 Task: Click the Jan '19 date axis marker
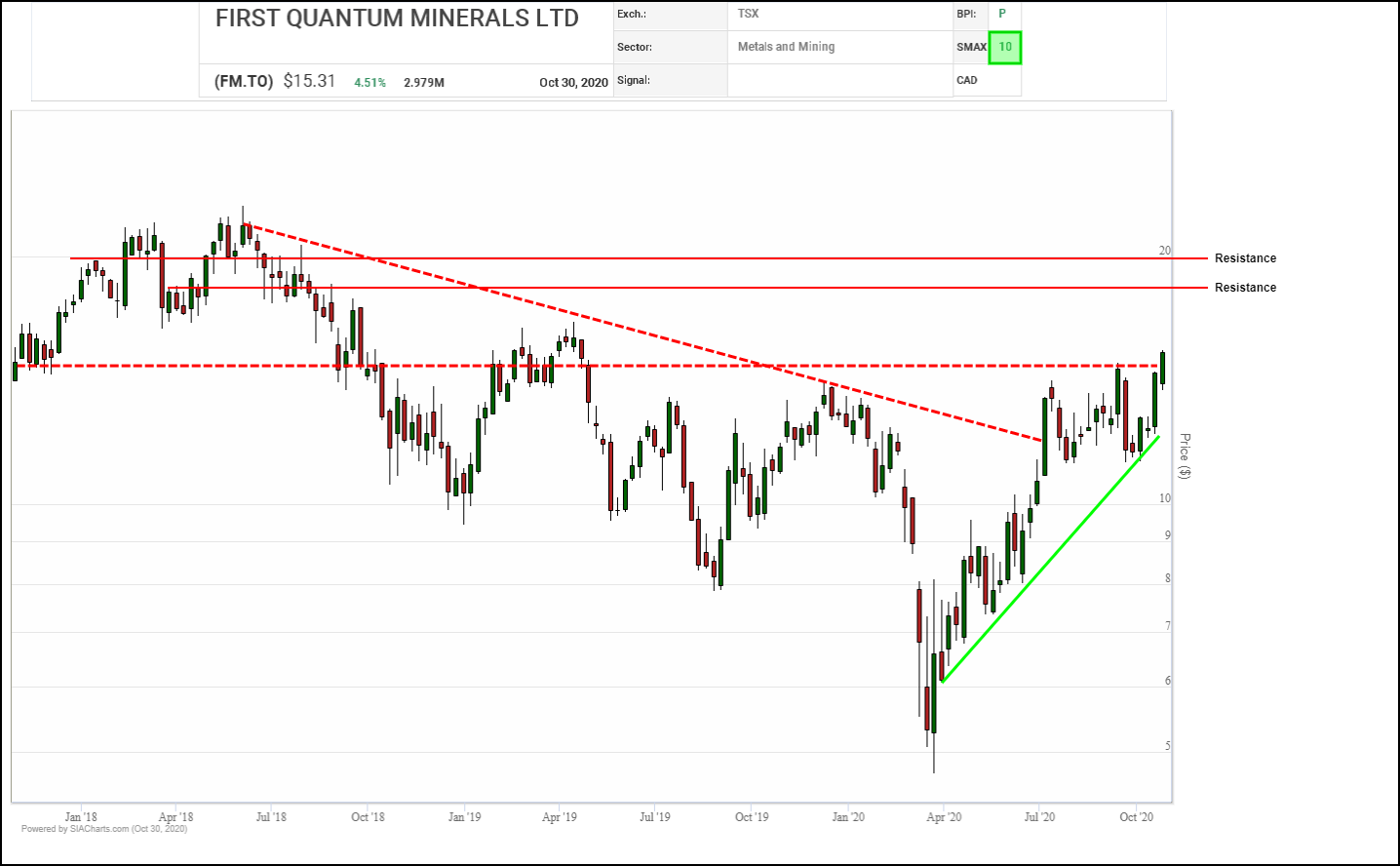coord(464,817)
